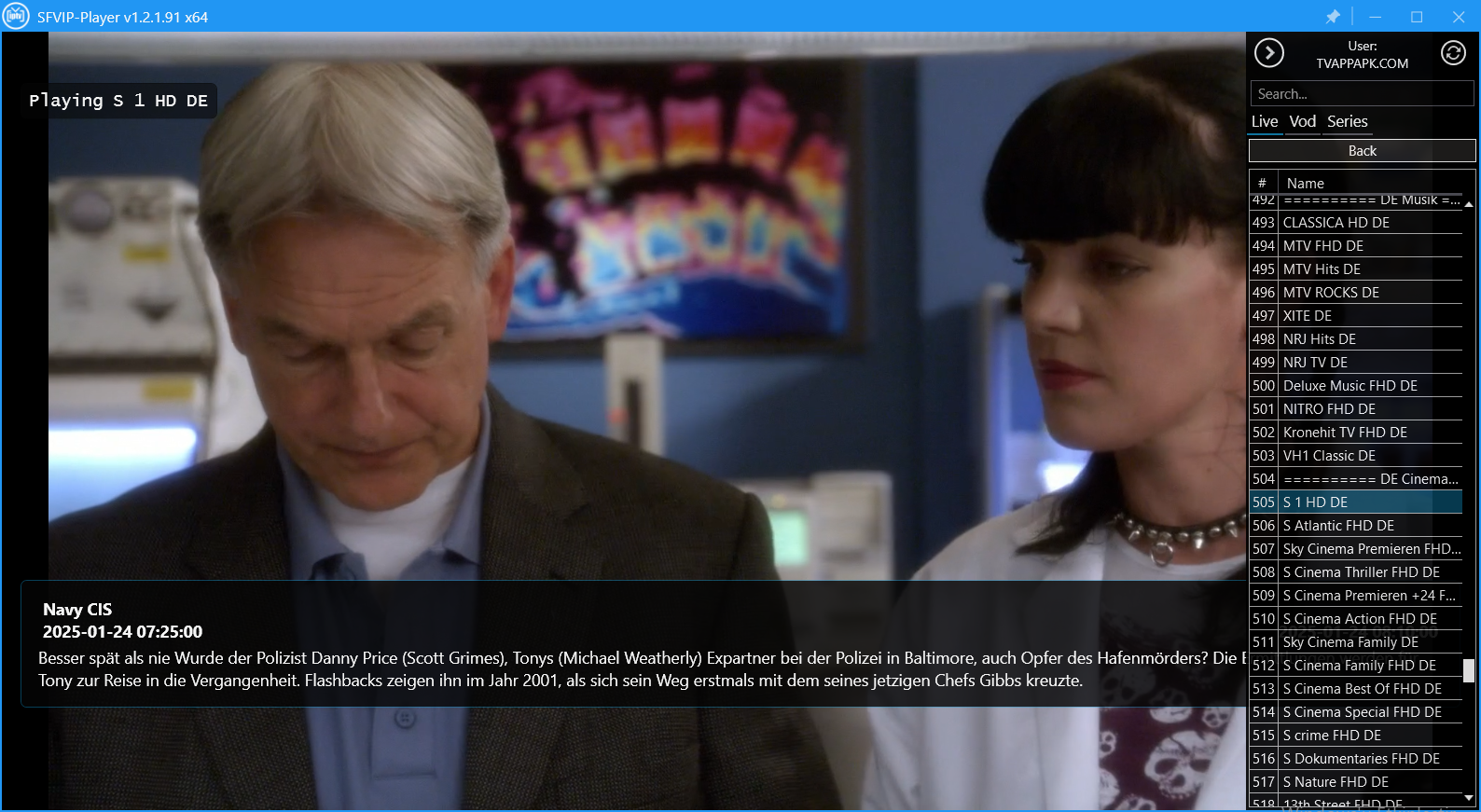Select channel Sky Cinema Family DE
The image size is (1481, 812).
(1356, 642)
